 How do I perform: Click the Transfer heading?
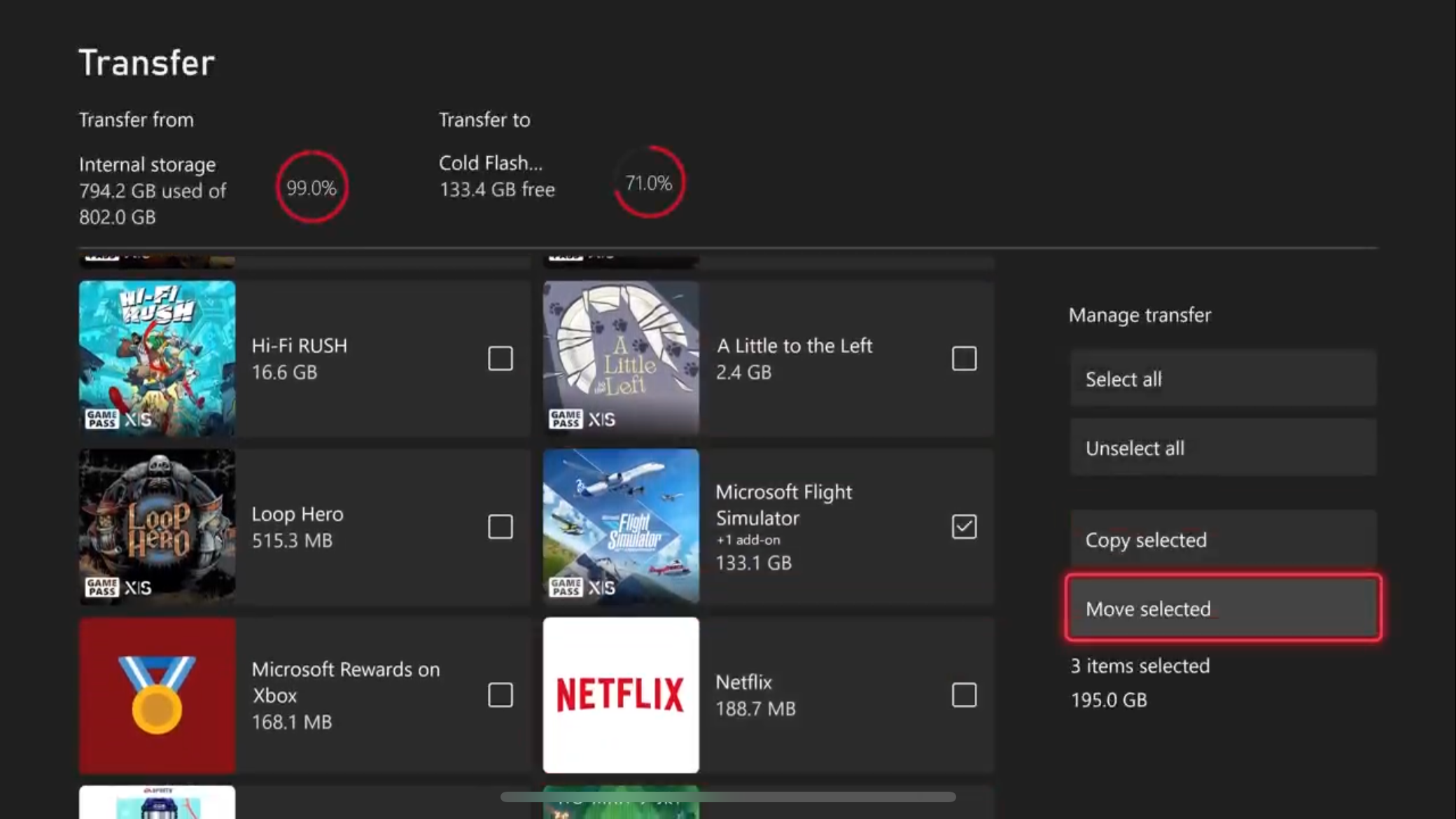[x=146, y=62]
